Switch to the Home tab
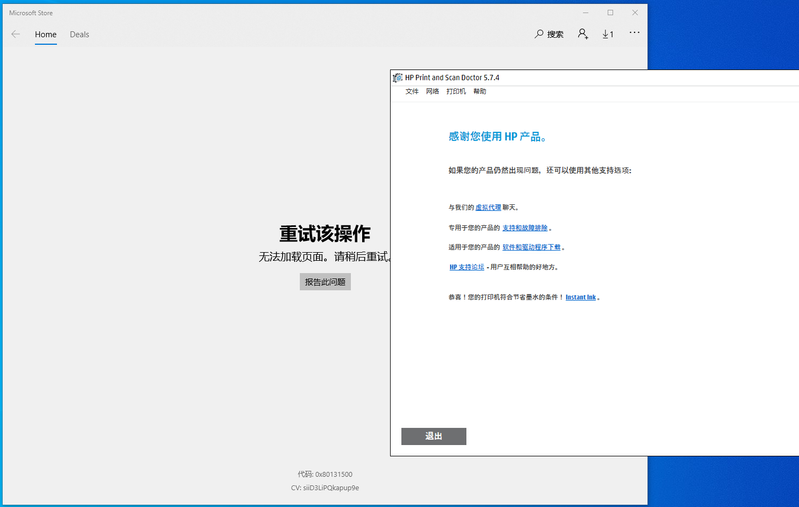 [46, 34]
